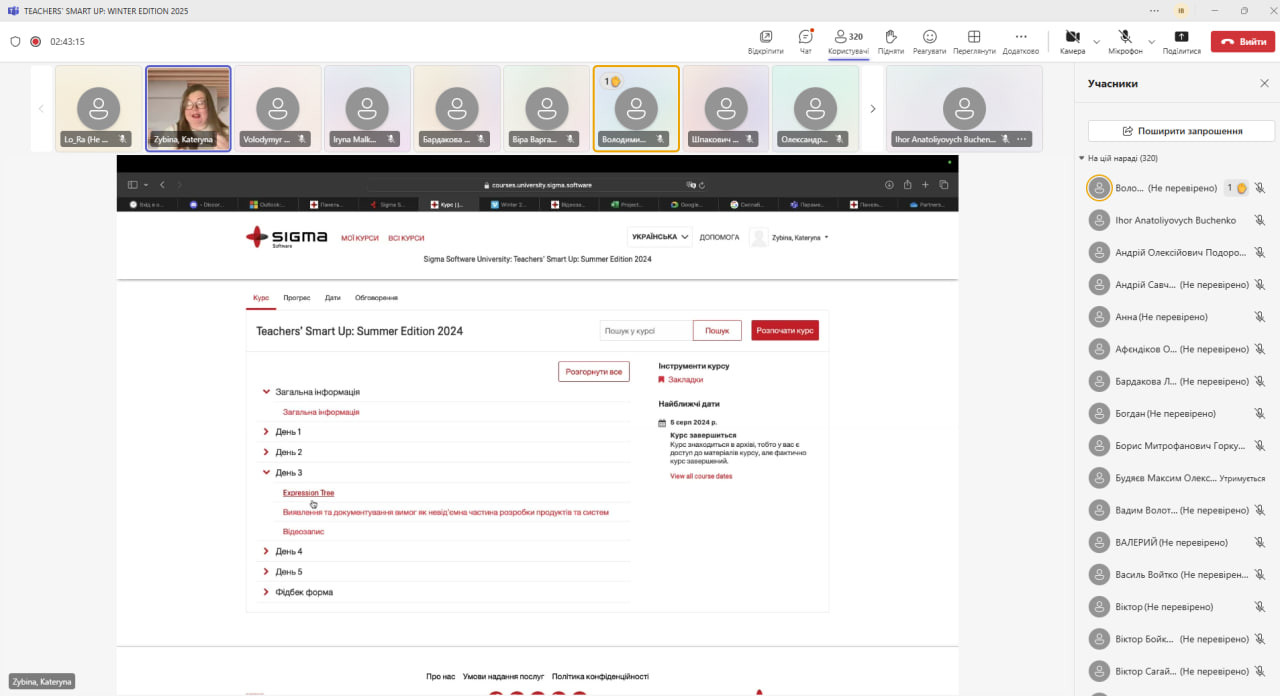Click the shield security icon
The width and height of the screenshot is (1280, 696).
point(15,41)
